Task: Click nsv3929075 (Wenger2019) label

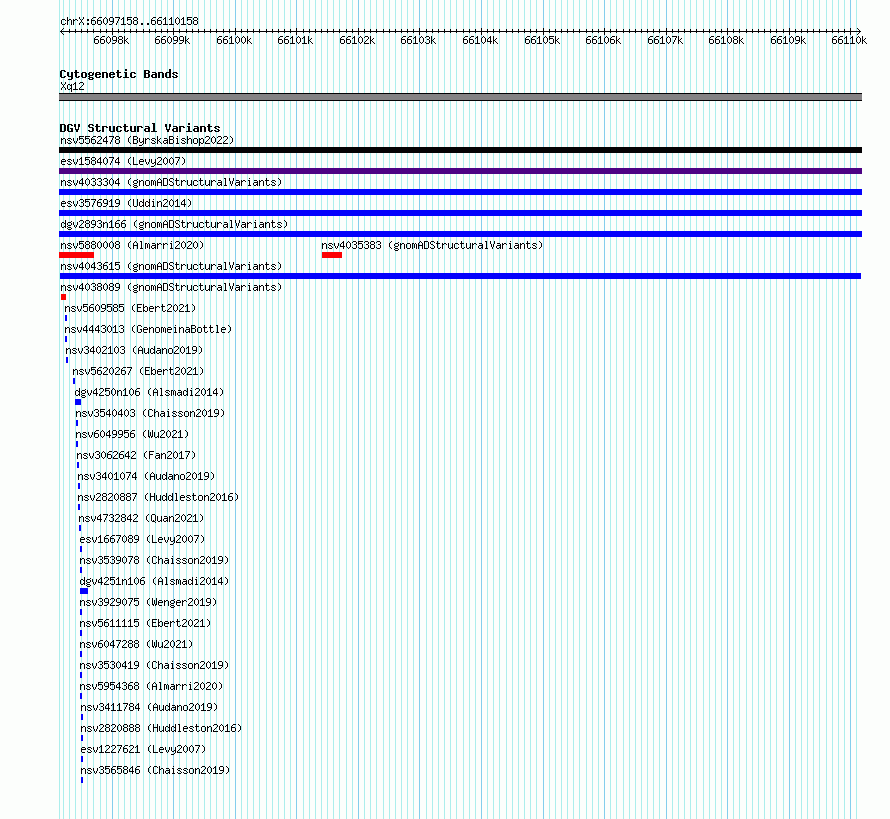Action: coord(148,602)
